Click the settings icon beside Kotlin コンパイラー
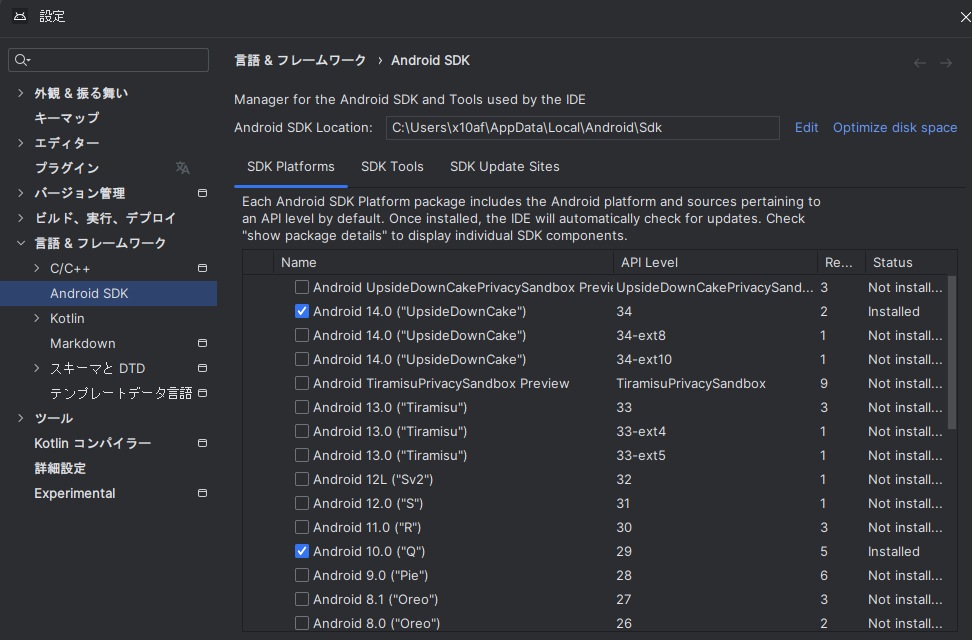This screenshot has width=972, height=640. pos(202,443)
